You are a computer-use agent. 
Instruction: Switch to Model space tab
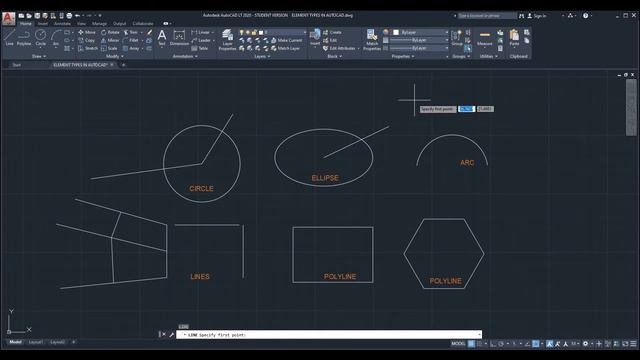point(16,342)
